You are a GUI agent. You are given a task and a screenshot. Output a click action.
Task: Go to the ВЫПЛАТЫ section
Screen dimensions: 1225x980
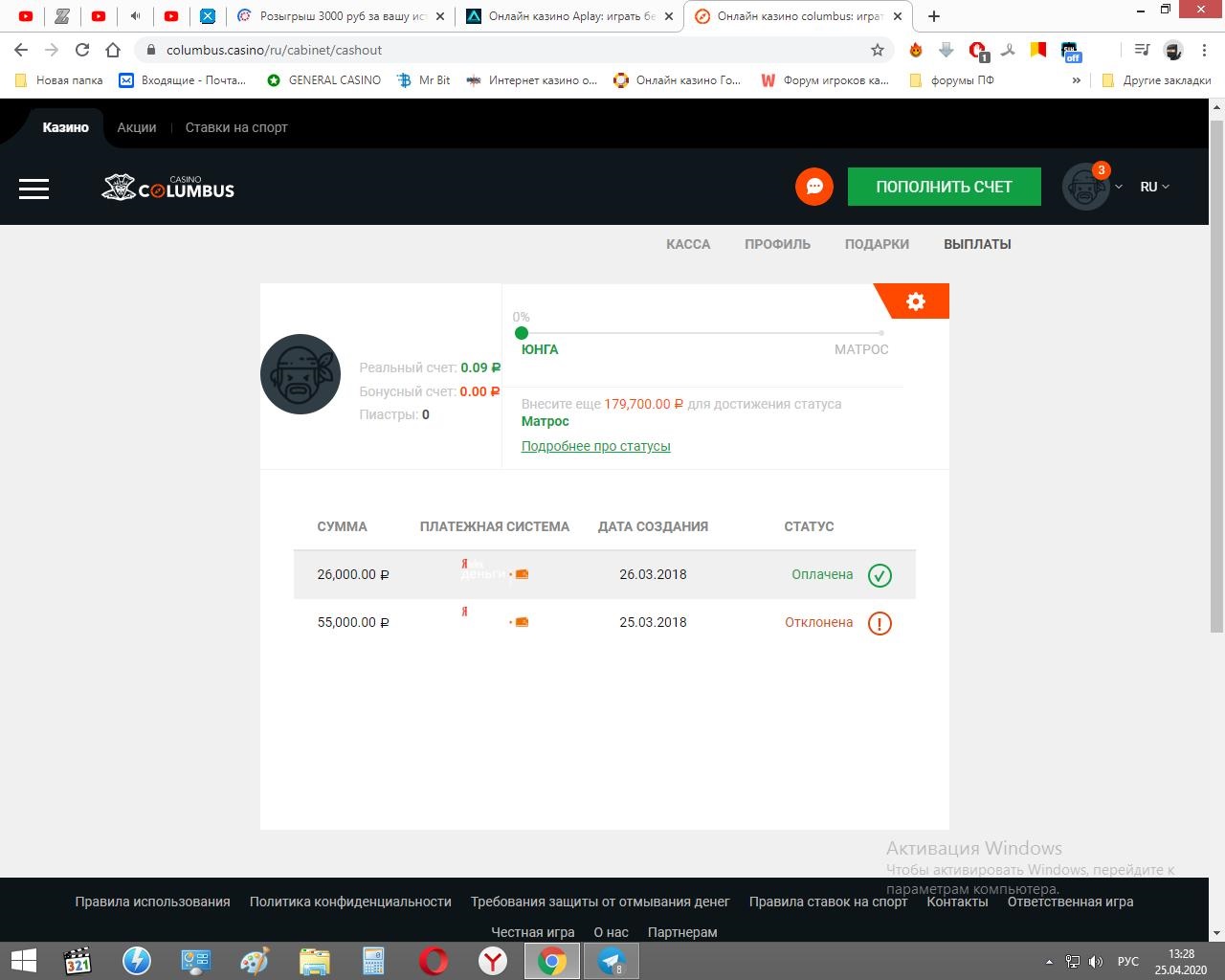[977, 244]
